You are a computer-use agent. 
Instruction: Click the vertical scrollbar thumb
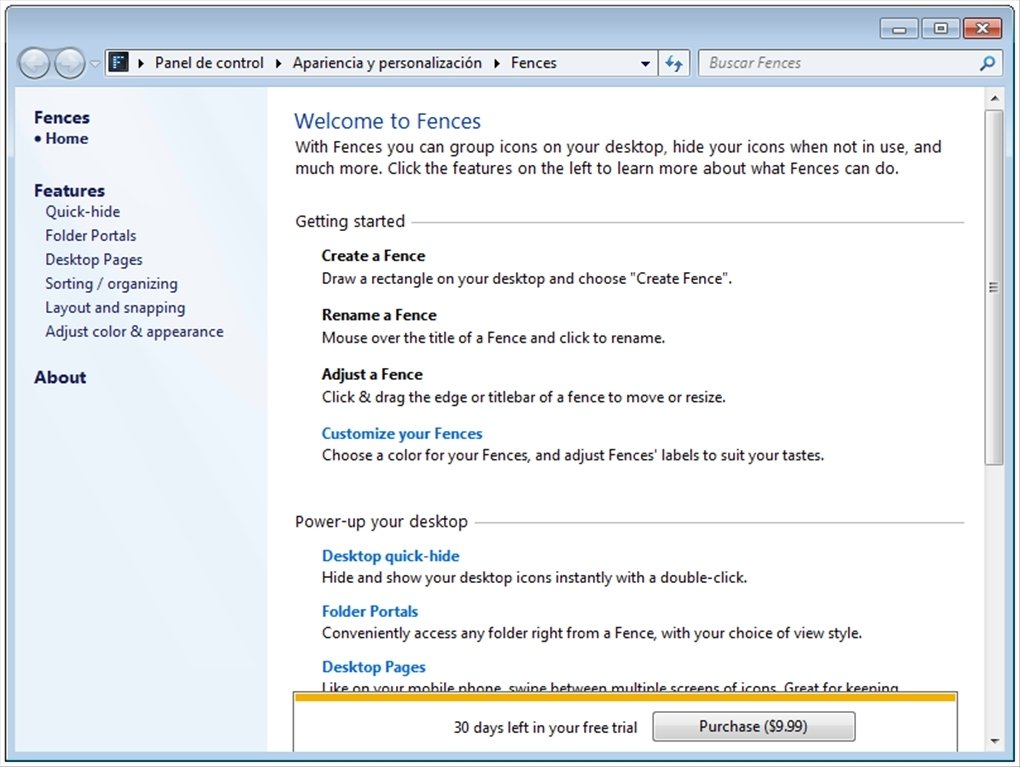click(x=994, y=288)
